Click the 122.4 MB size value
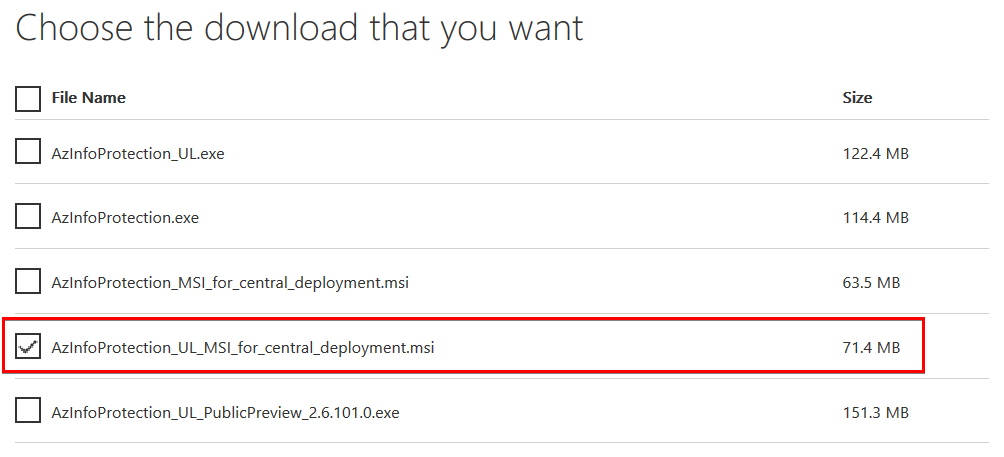Image resolution: width=1004 pixels, height=457 pixels. click(x=875, y=154)
